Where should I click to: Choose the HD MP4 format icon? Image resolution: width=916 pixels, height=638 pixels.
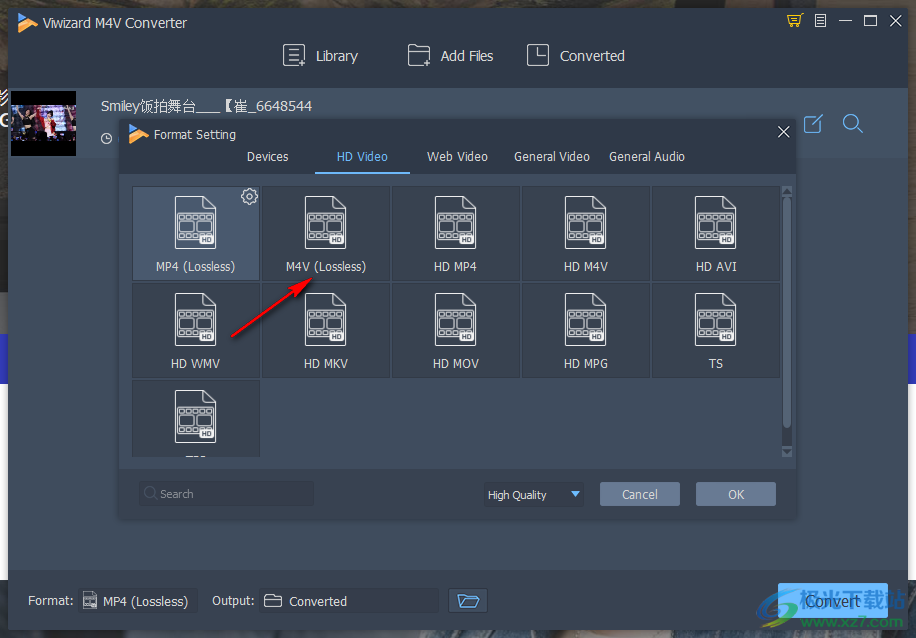(x=455, y=223)
